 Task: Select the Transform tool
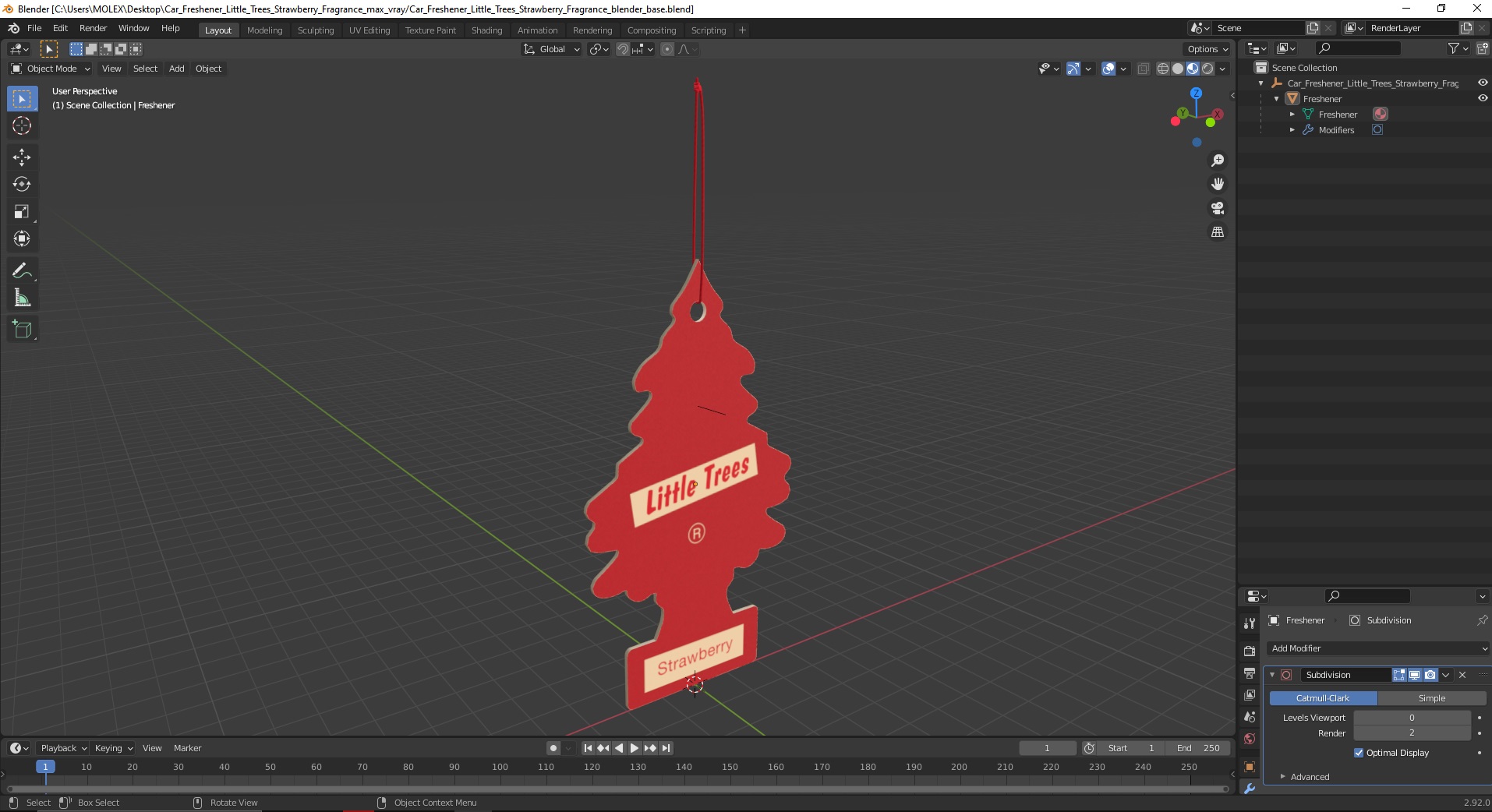point(22,239)
